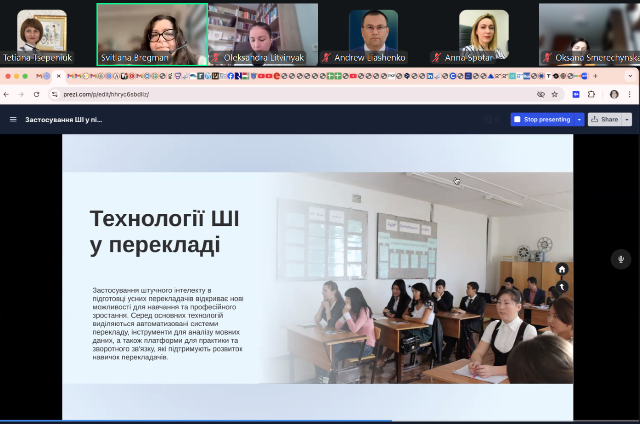Click Oleksandra Litvinyak's muted mic icon
The width and height of the screenshot is (640, 424).
[x=216, y=58]
